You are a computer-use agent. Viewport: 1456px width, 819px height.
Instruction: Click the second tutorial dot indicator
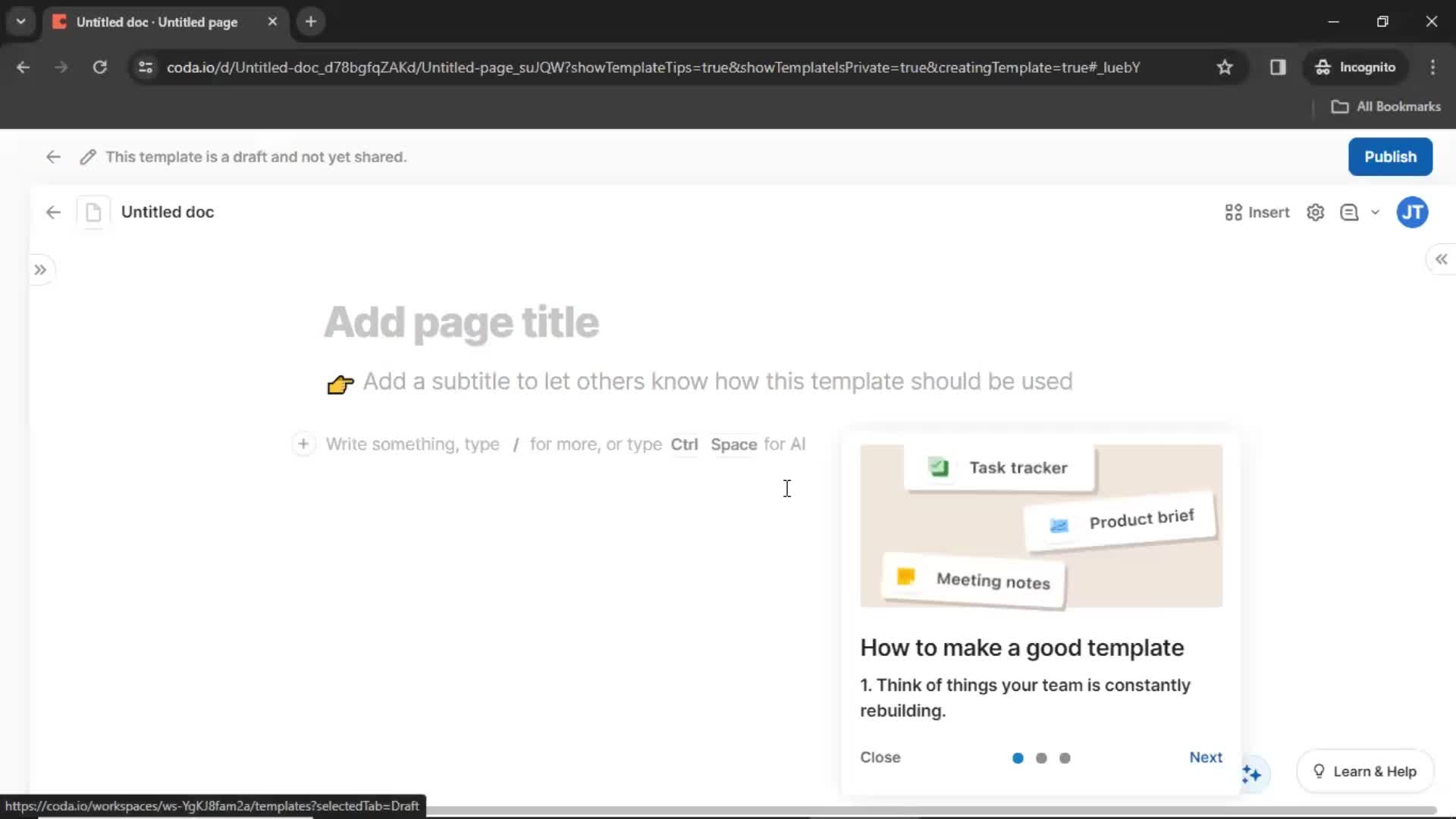click(1041, 757)
